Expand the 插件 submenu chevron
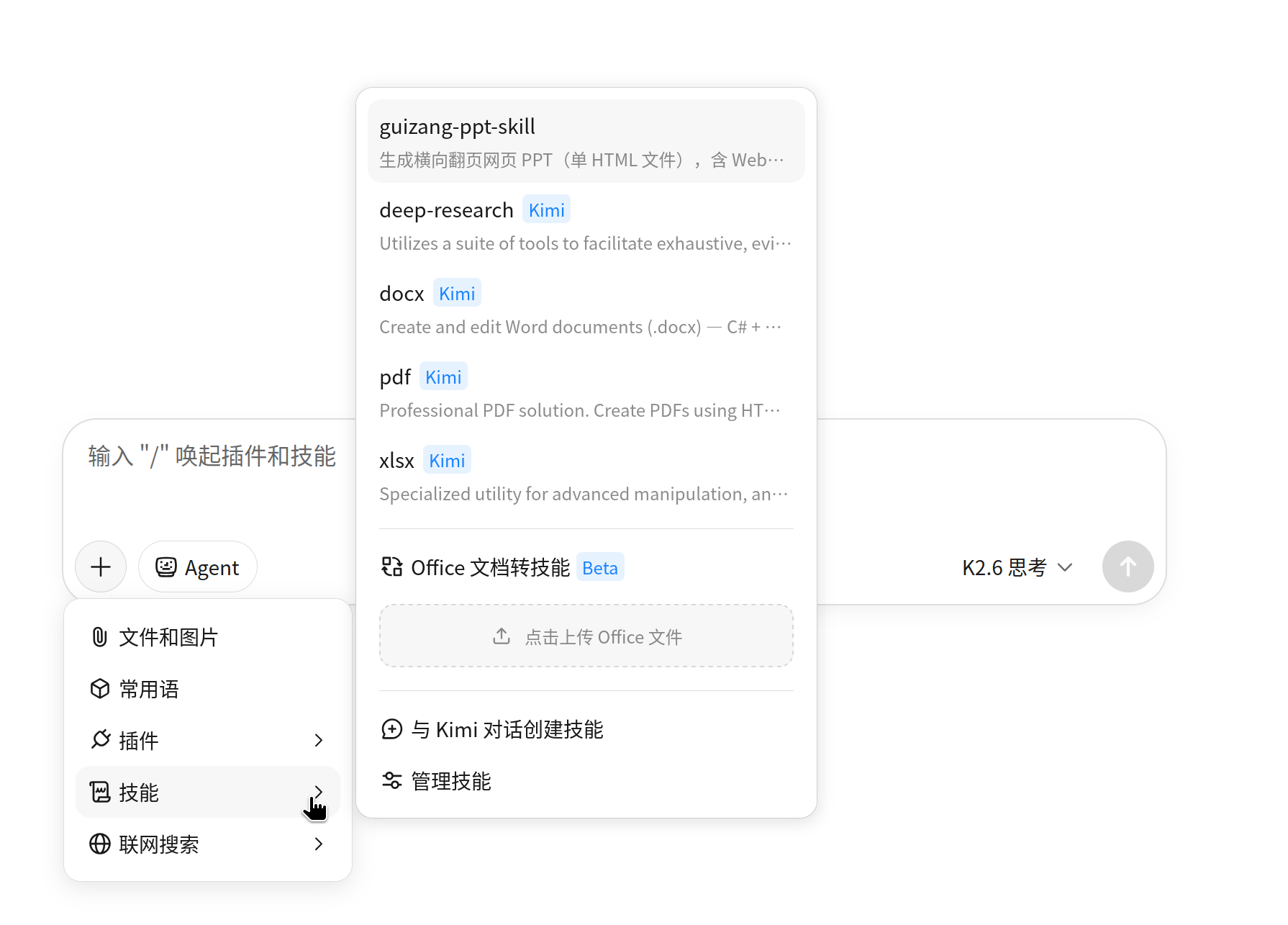 319,740
